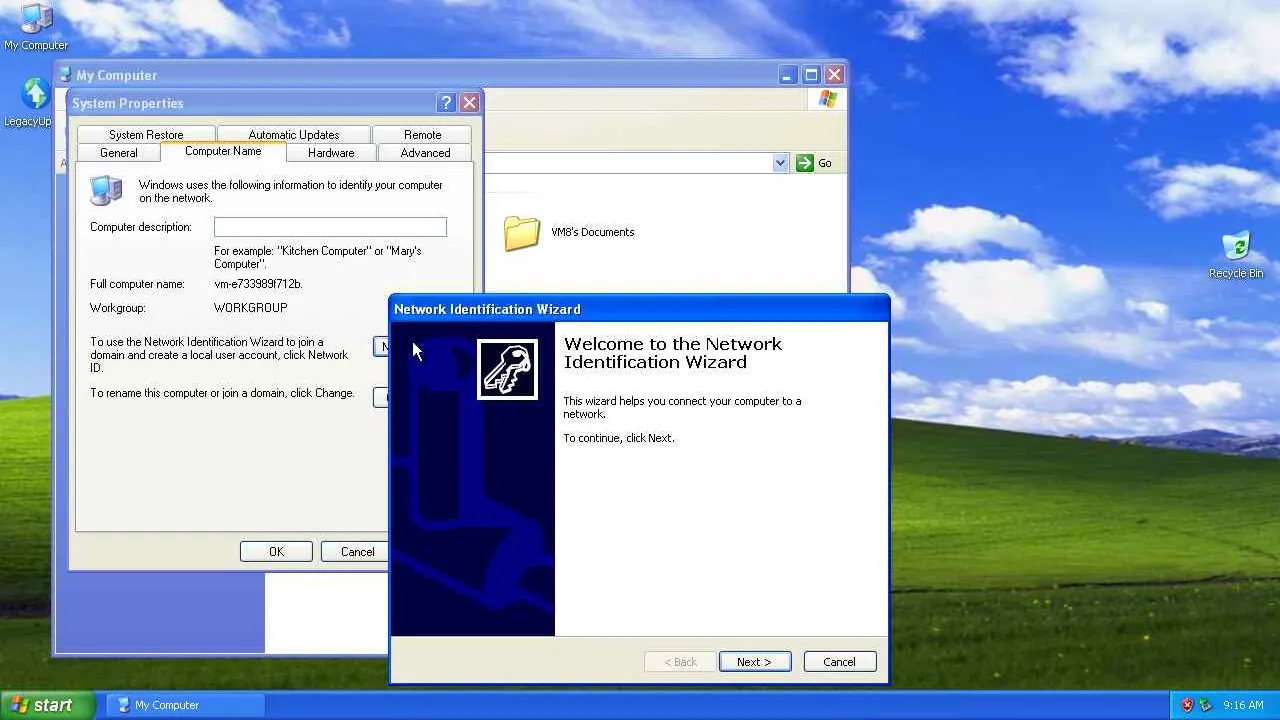Go to the General tab
This screenshot has width=1280, height=720.
pyautogui.click(x=119, y=153)
